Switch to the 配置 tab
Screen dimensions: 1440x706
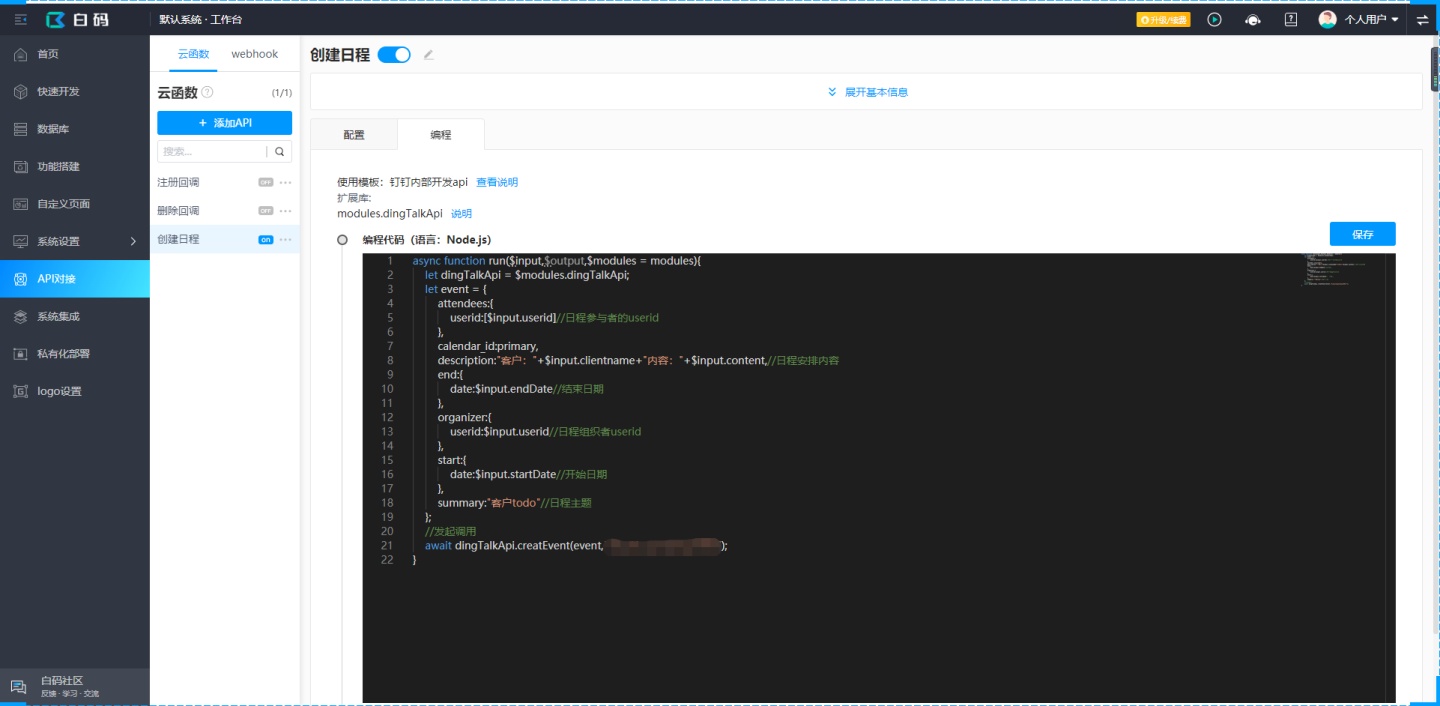coord(354,135)
